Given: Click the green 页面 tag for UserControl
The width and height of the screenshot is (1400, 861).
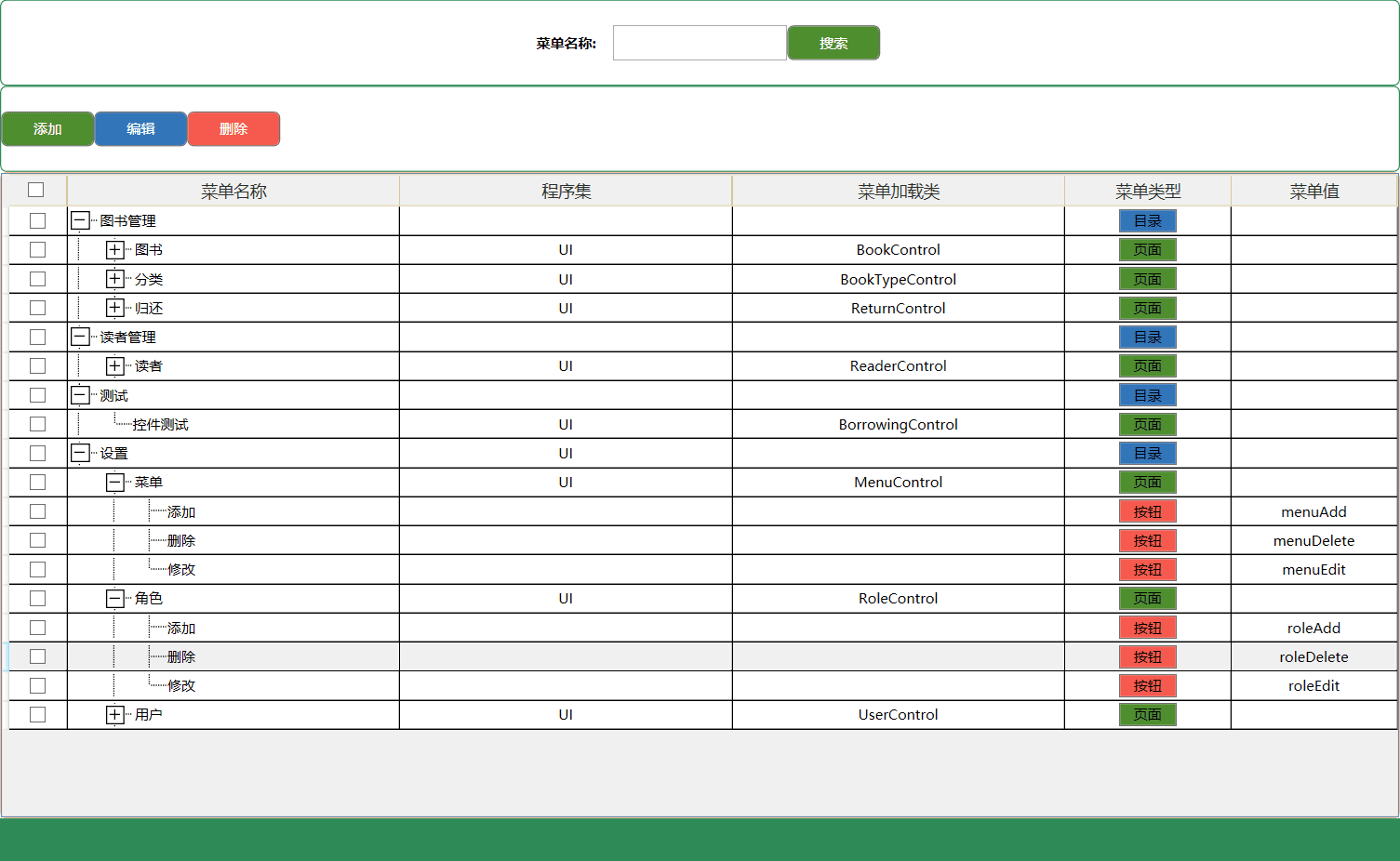Looking at the screenshot, I should click(1147, 714).
